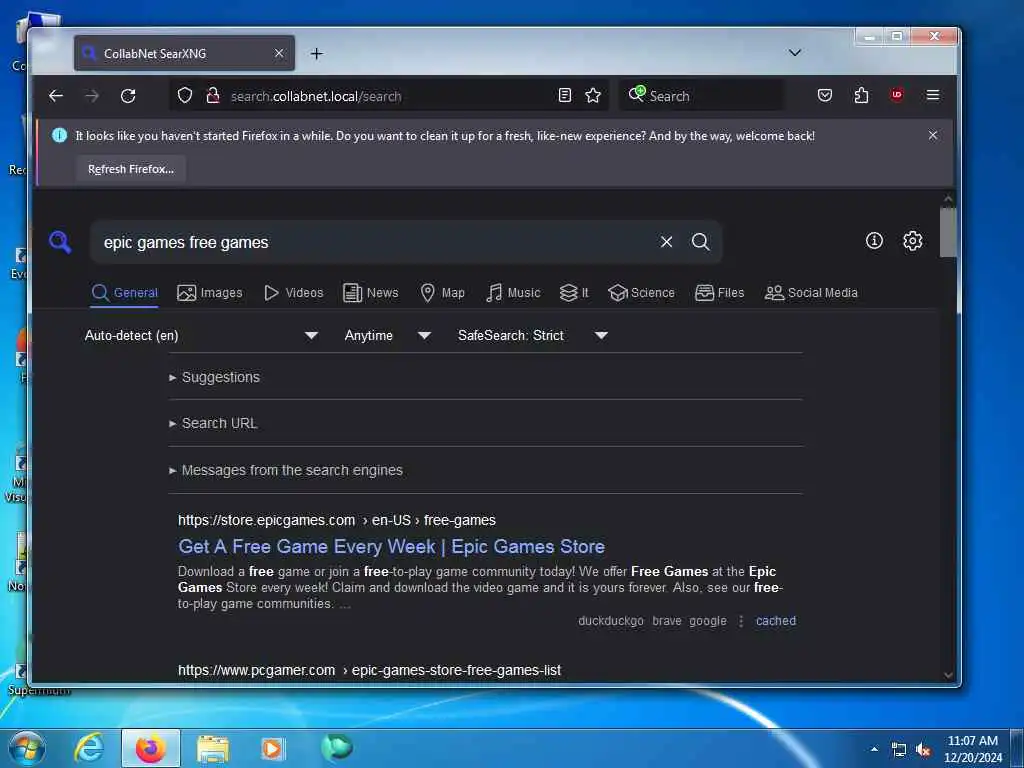This screenshot has height=768, width=1024.
Task: Open the tracking protection shield icon
Action: 185,95
